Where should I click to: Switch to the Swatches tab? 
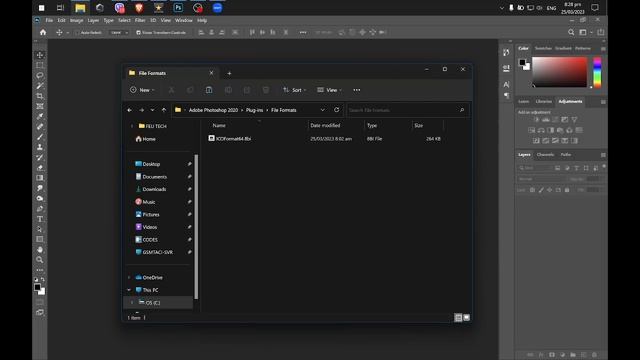tap(543, 48)
